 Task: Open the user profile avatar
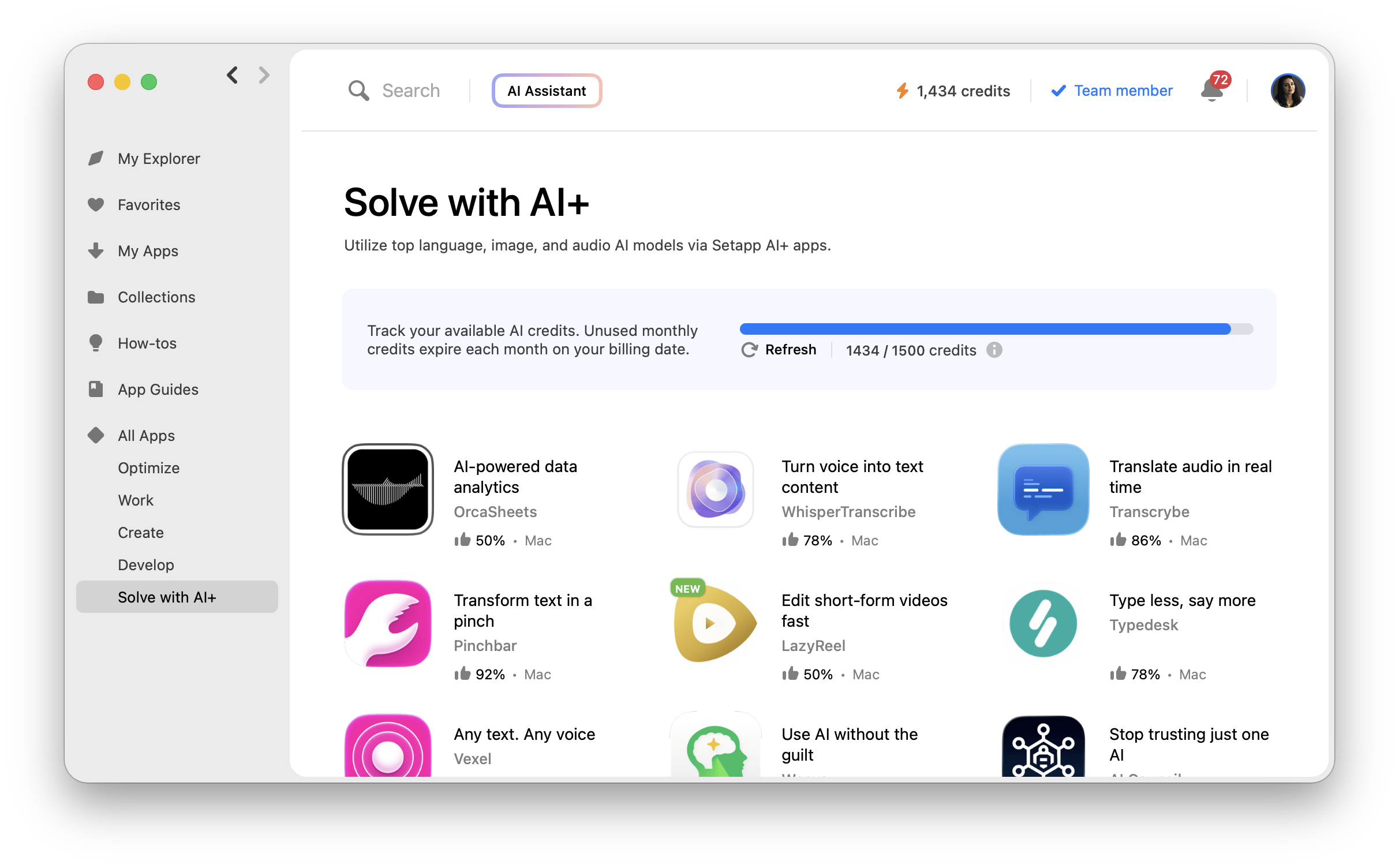(x=1288, y=91)
